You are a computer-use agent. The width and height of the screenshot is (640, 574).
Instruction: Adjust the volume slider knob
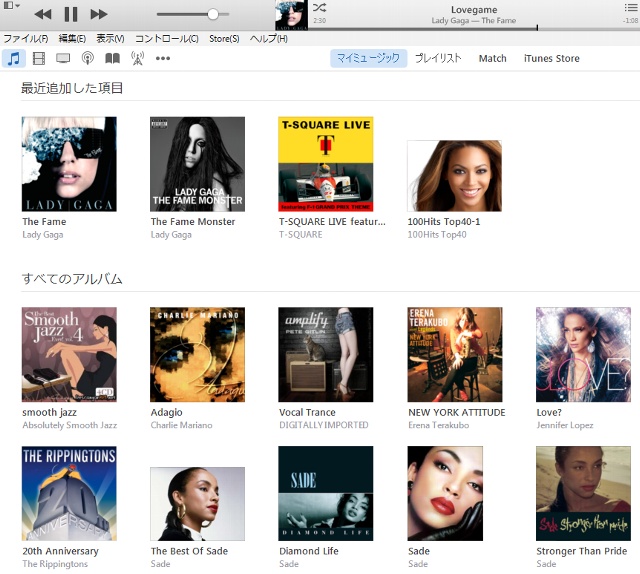click(x=213, y=15)
